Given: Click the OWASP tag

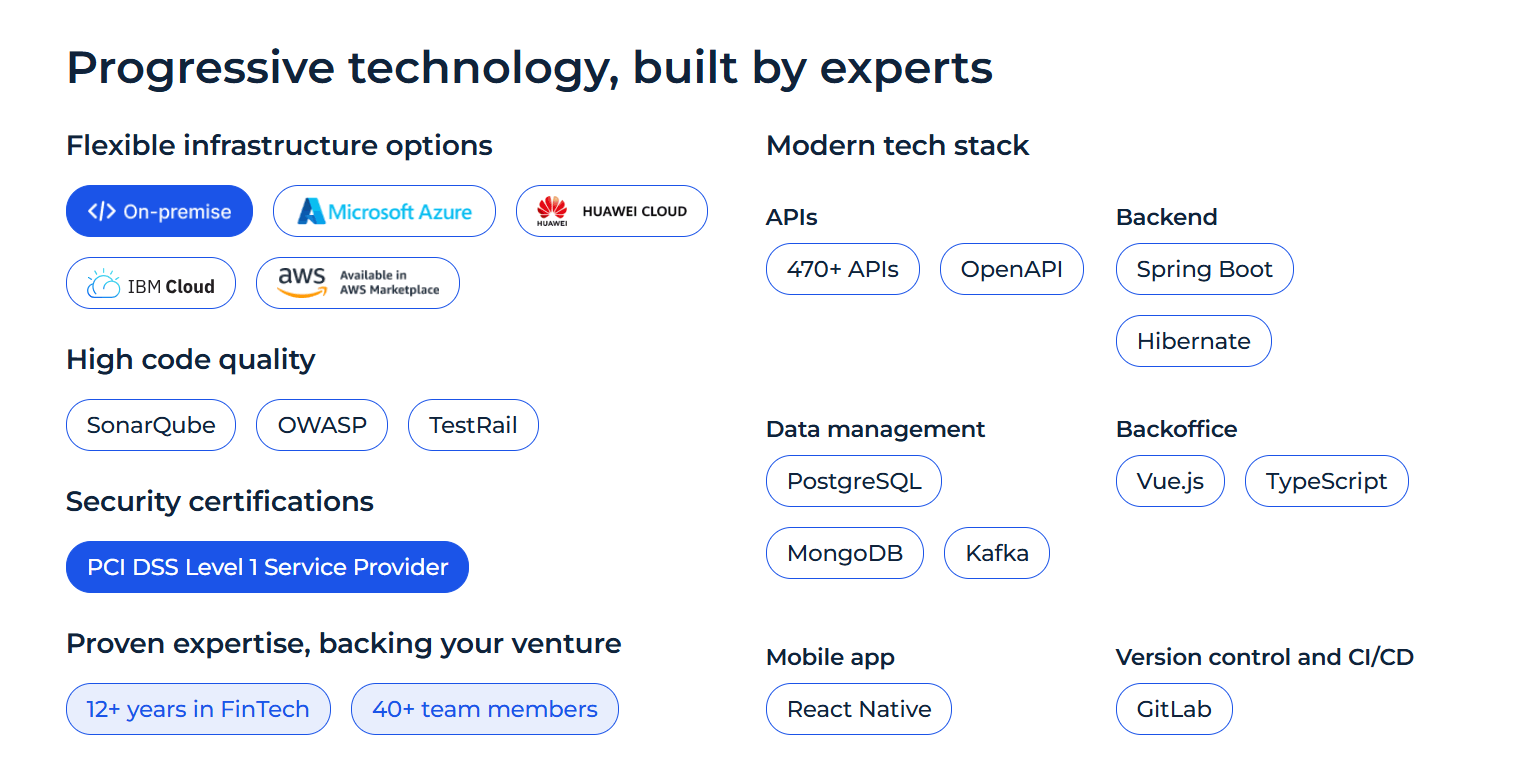Looking at the screenshot, I should pyautogui.click(x=322, y=425).
